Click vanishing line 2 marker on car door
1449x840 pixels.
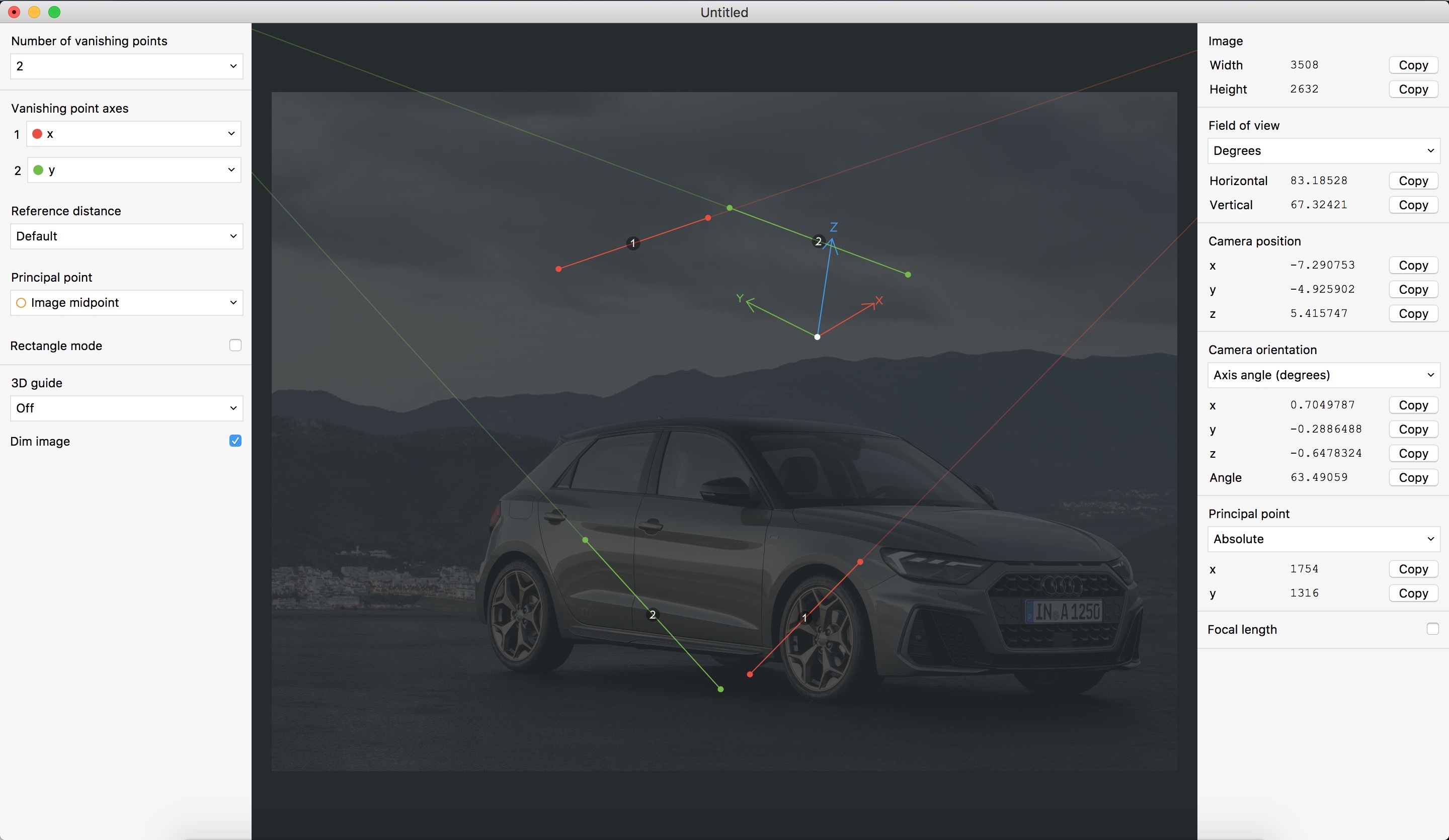coord(652,615)
